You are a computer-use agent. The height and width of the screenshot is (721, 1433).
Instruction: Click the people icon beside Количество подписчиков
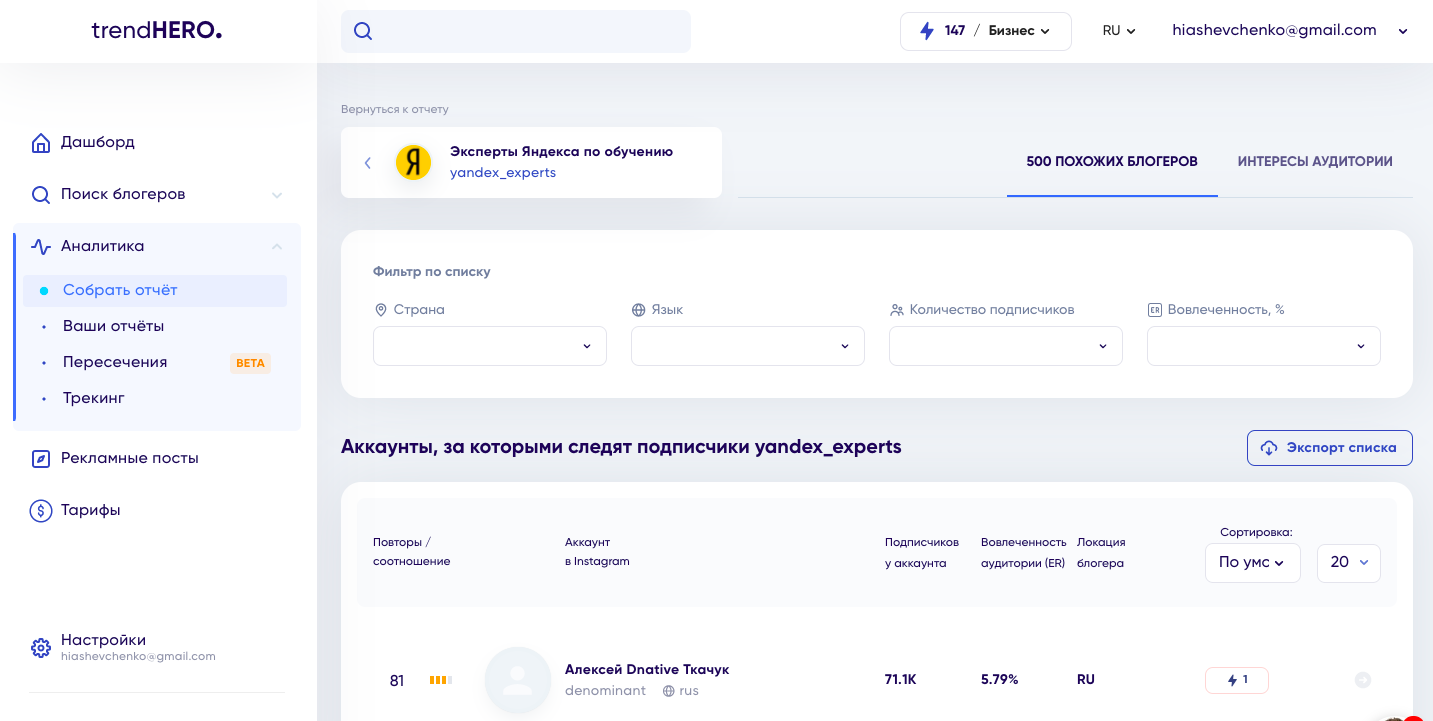click(896, 310)
